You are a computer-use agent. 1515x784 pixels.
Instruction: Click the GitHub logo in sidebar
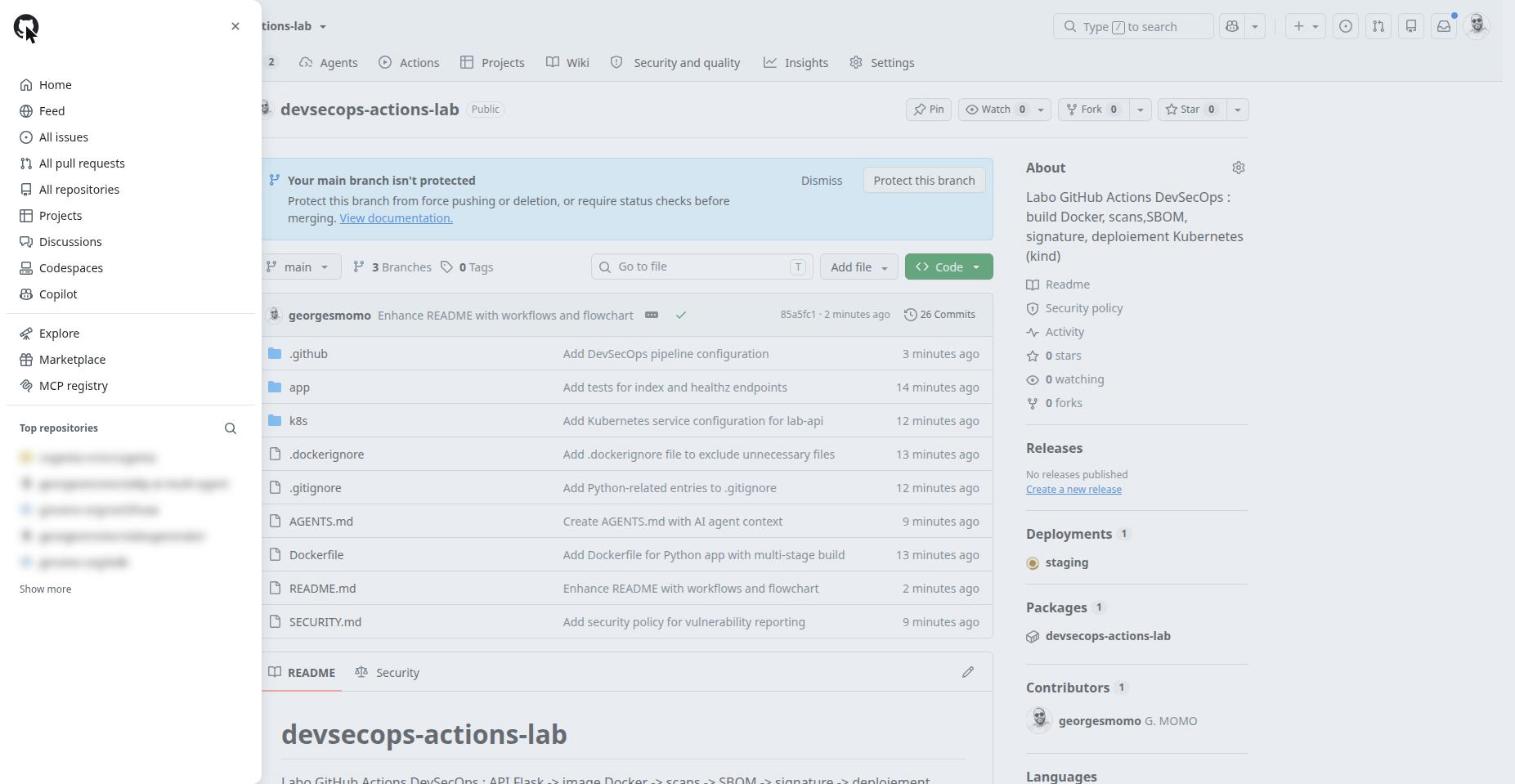pos(26,27)
